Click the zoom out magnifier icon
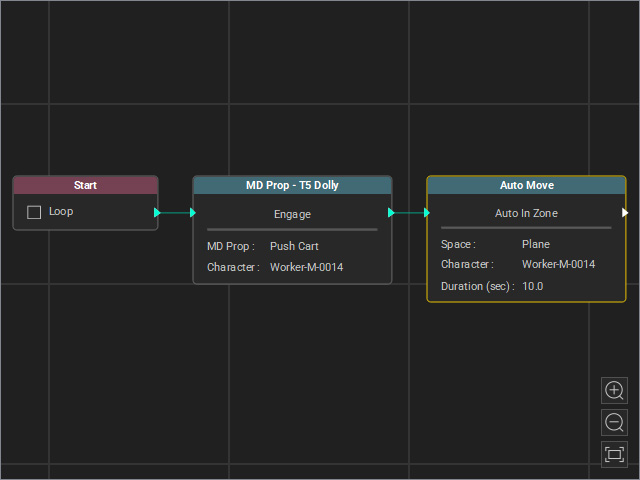Viewport: 640px width, 480px height. 614,422
